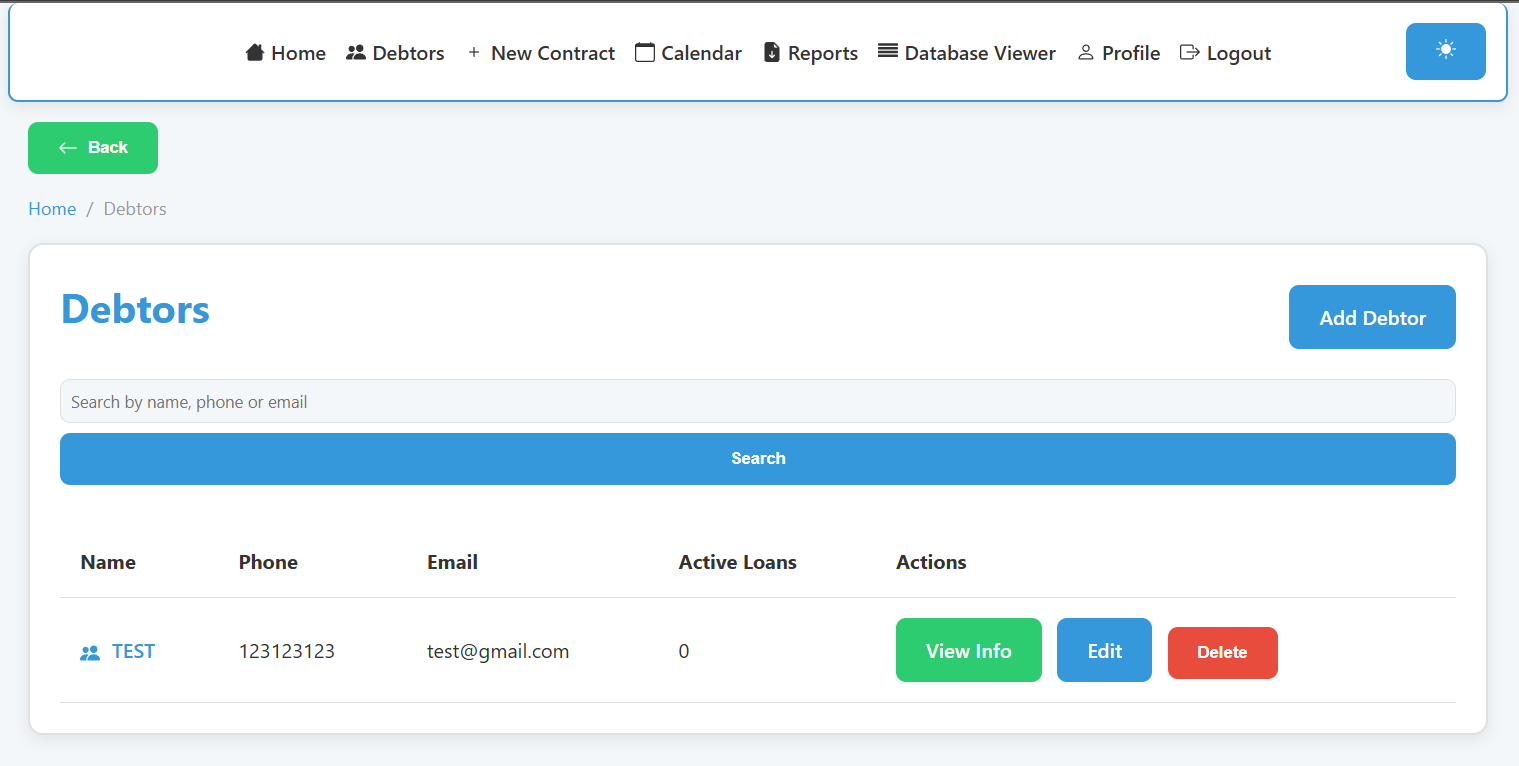
Task: Toggle the sun theme switch button
Action: click(x=1445, y=51)
